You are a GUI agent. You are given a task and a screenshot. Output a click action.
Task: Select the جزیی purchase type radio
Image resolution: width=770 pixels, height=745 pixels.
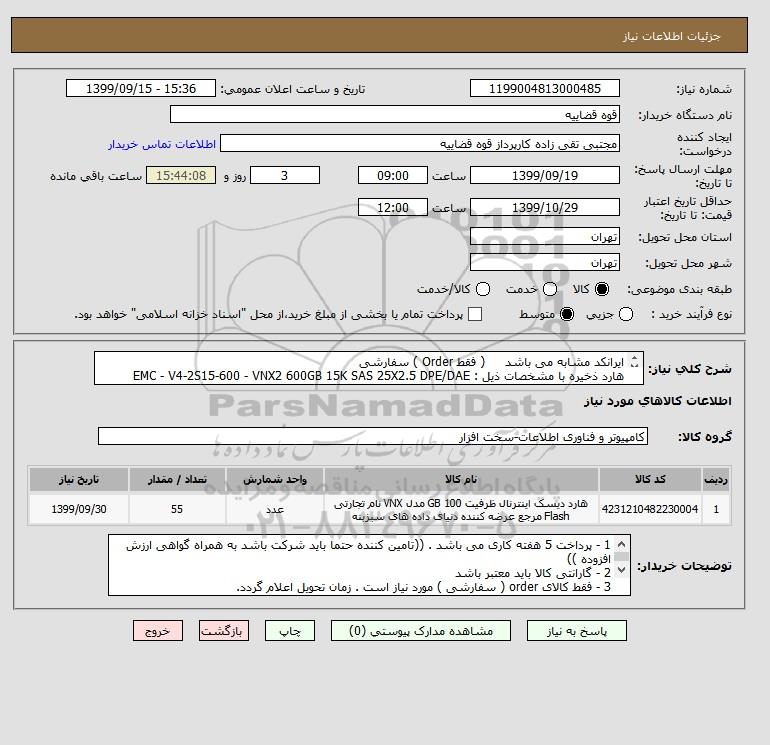[626, 314]
